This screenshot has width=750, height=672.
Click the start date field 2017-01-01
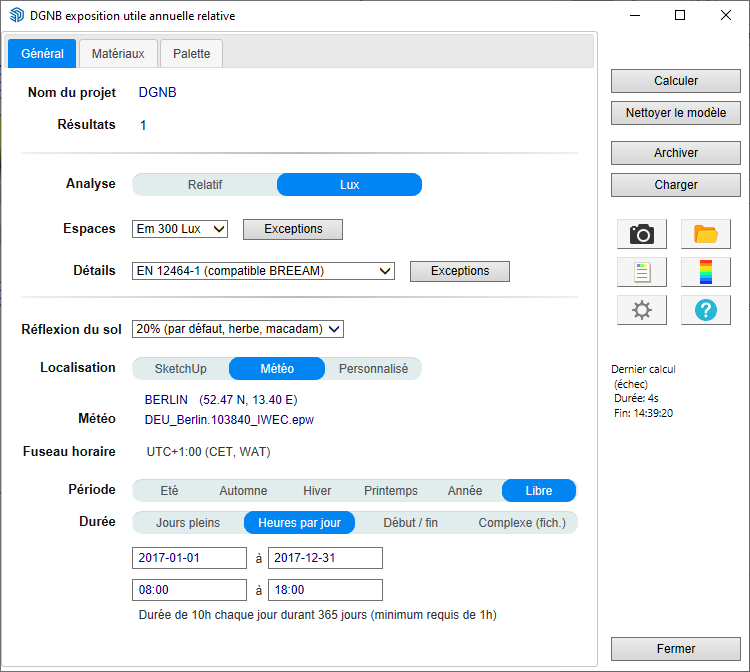coord(189,558)
